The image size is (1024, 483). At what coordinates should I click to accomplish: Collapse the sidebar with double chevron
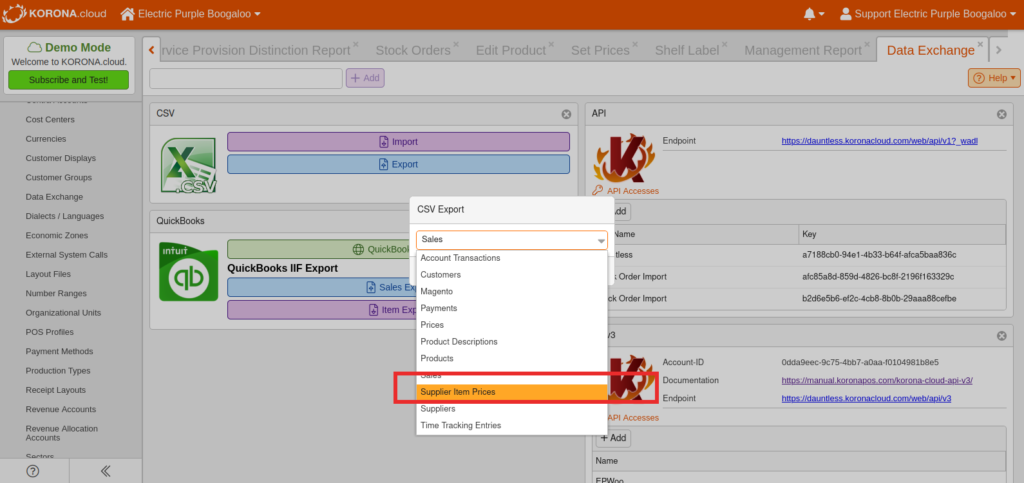(105, 471)
